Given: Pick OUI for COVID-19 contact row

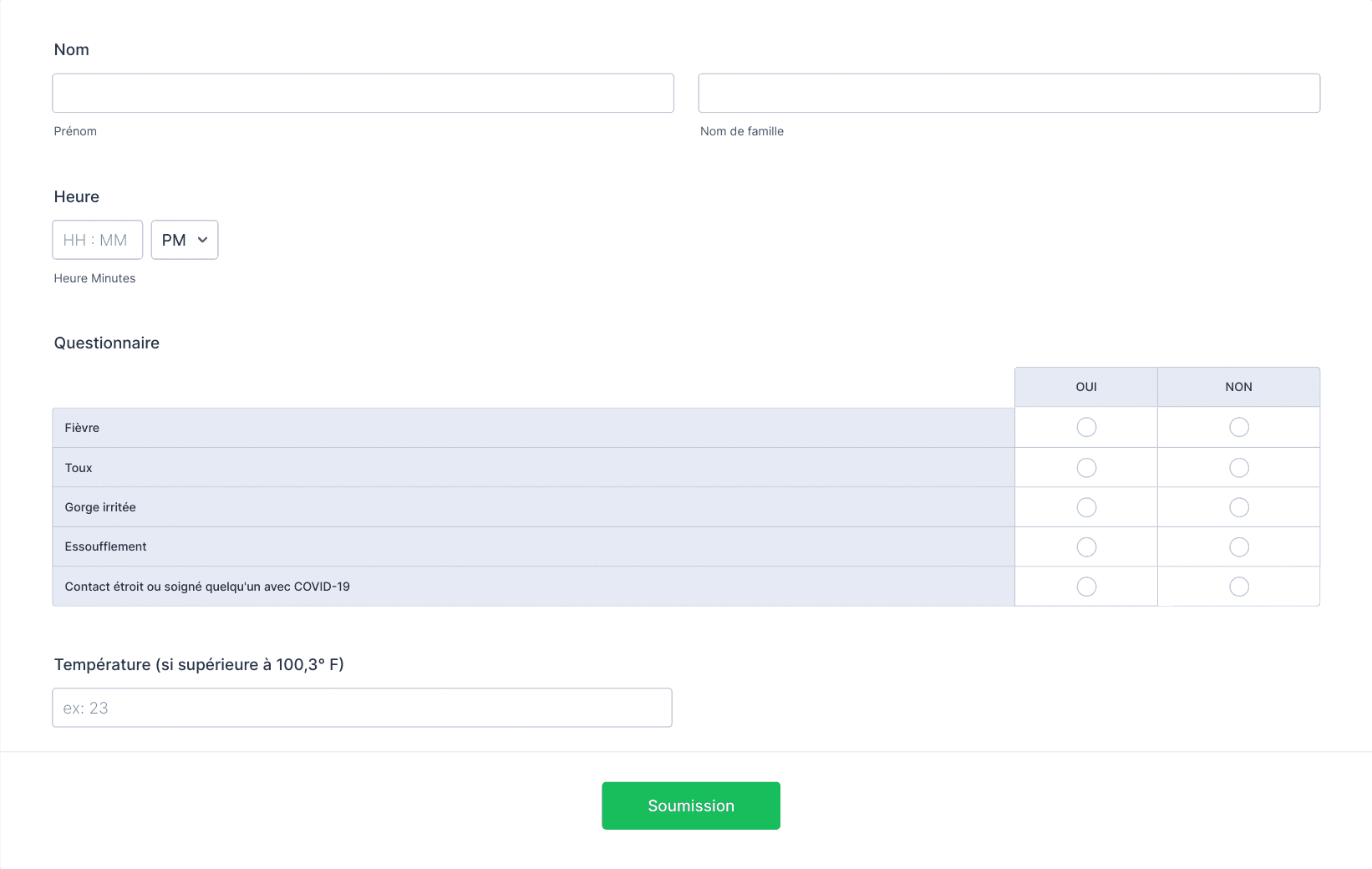Looking at the screenshot, I should pyautogui.click(x=1086, y=587).
